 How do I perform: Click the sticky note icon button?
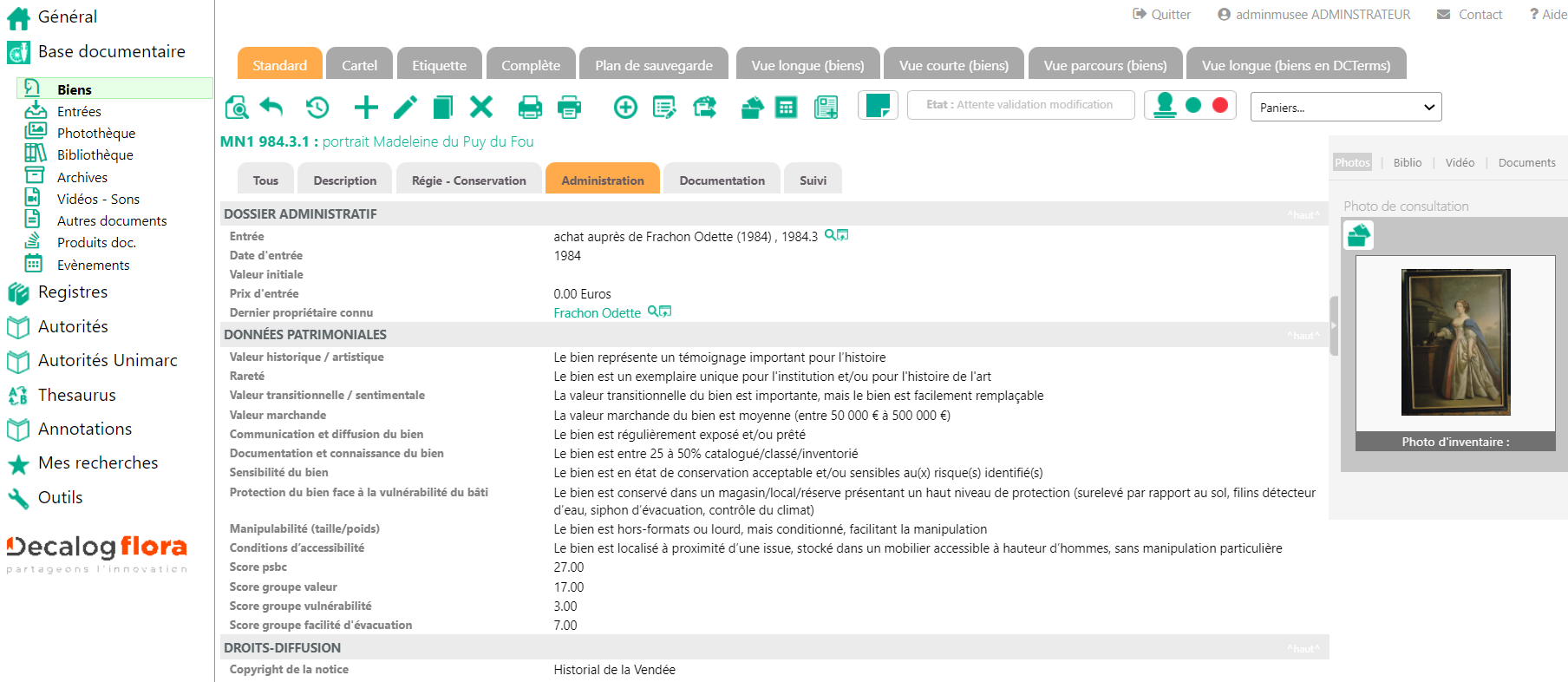coord(878,105)
